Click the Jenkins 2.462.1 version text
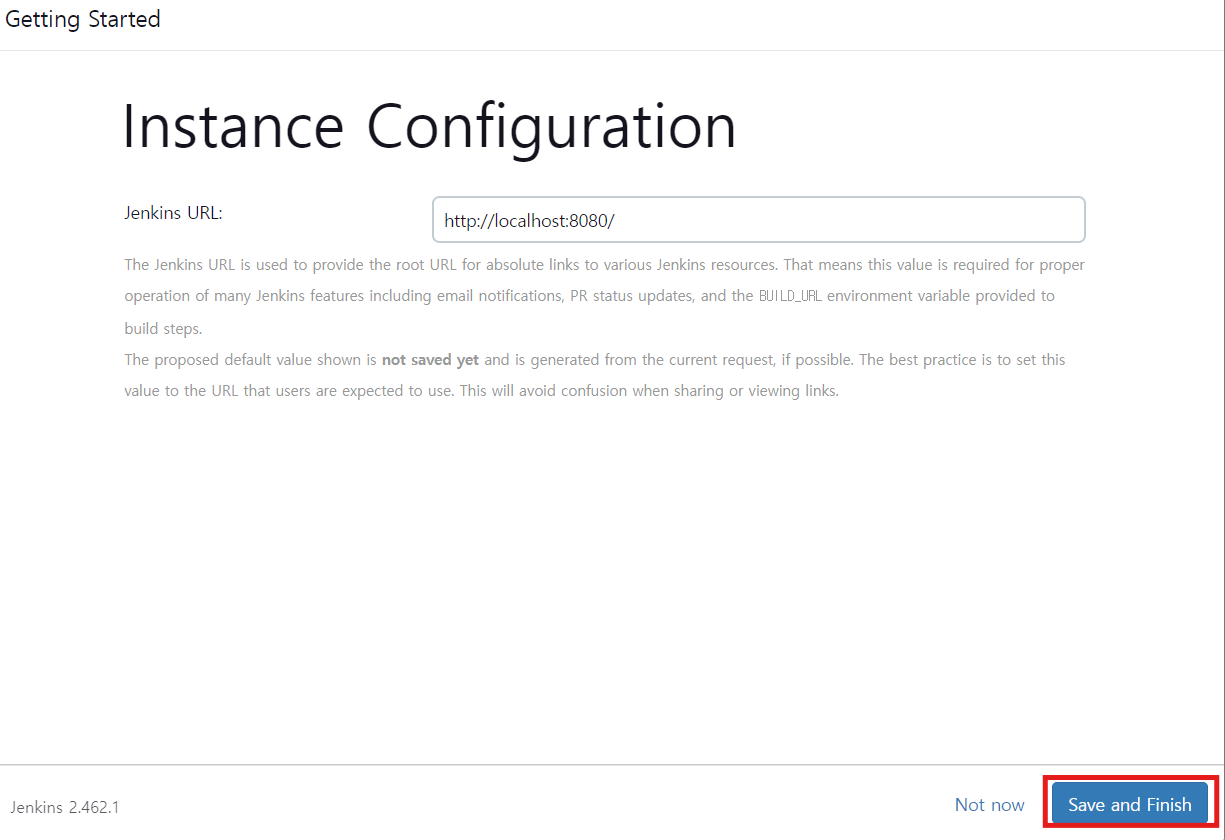Screen dimensions: 1225x840 pyautogui.click(x=65, y=807)
